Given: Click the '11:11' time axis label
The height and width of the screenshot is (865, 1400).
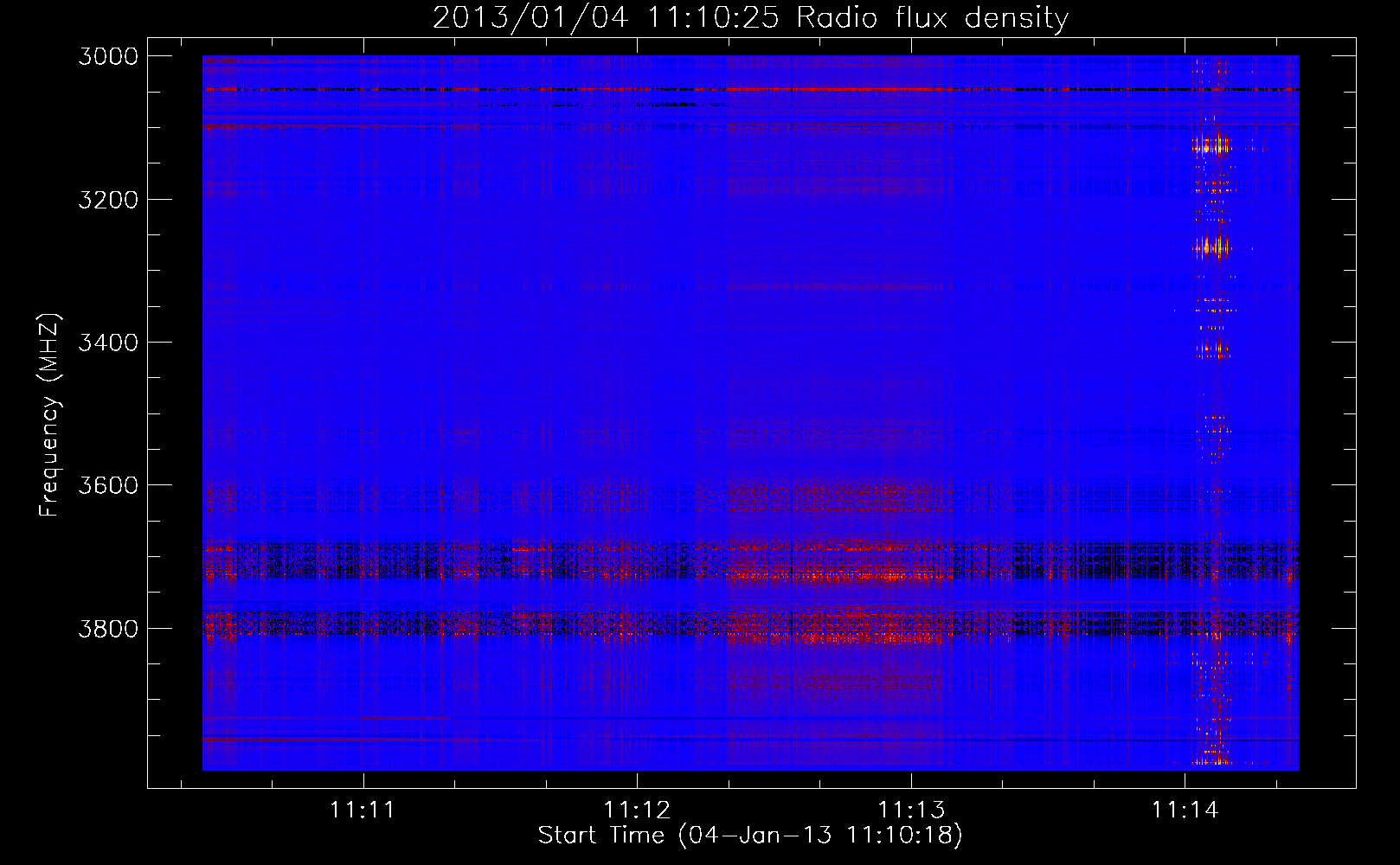Looking at the screenshot, I should (x=363, y=810).
